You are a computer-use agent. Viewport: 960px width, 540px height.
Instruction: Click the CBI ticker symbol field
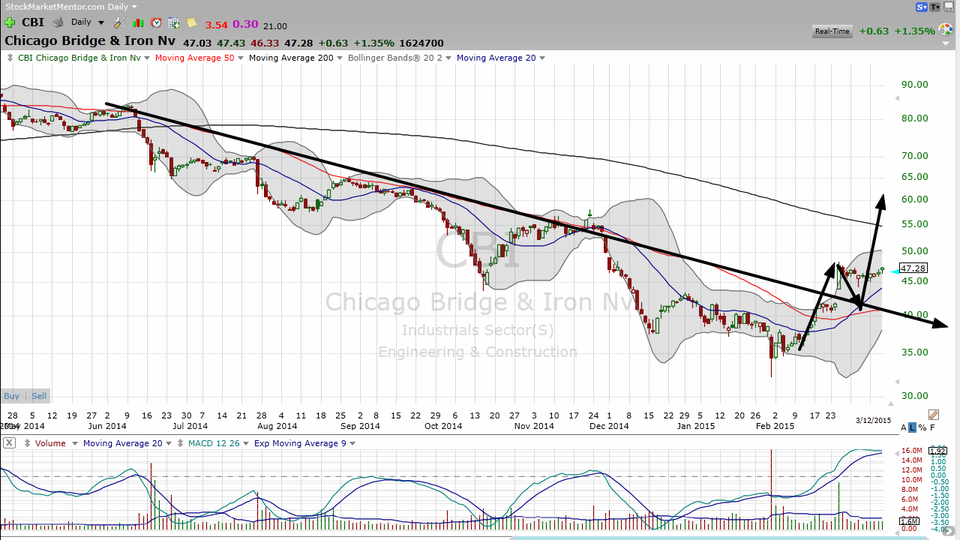coord(33,22)
